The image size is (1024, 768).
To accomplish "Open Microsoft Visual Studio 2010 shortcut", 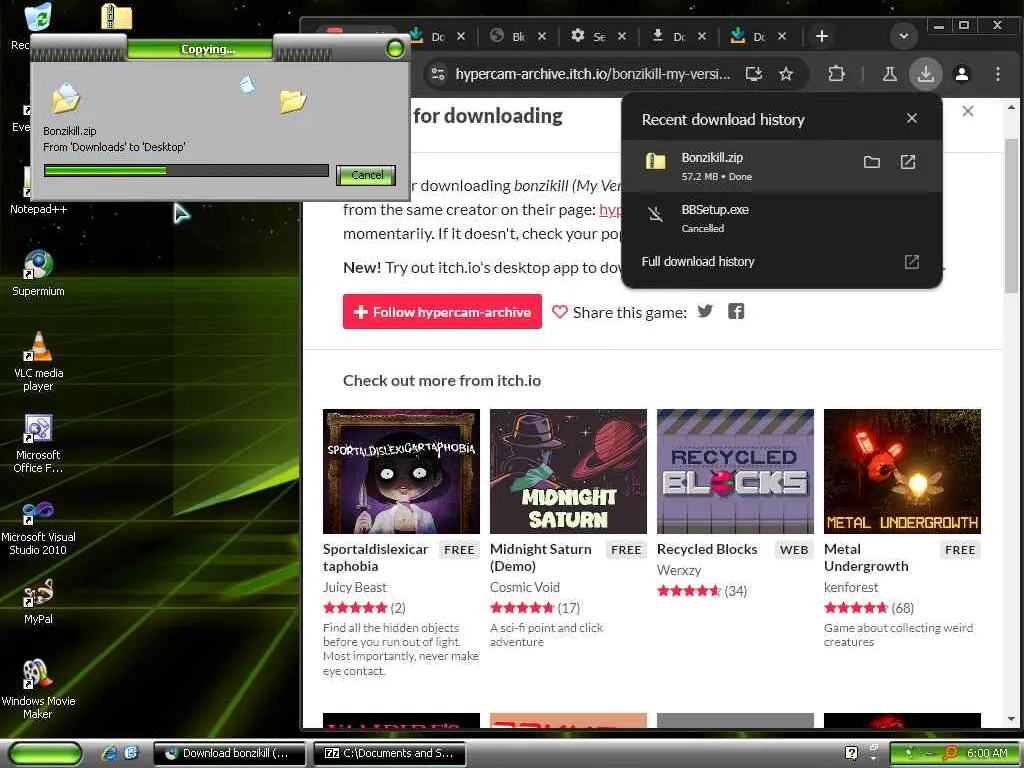I will 38,526.
